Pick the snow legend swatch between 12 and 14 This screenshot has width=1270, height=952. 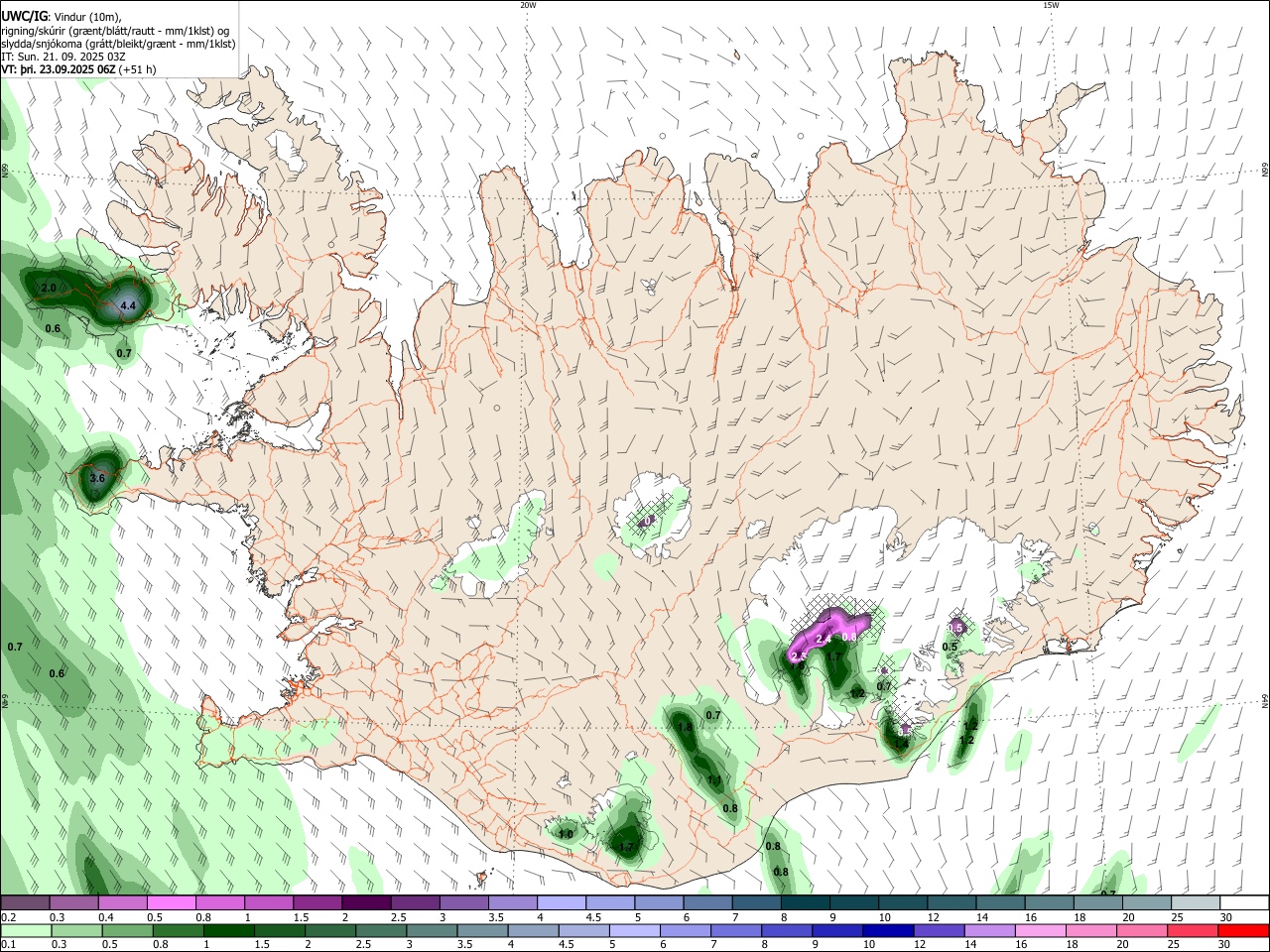coord(952,902)
